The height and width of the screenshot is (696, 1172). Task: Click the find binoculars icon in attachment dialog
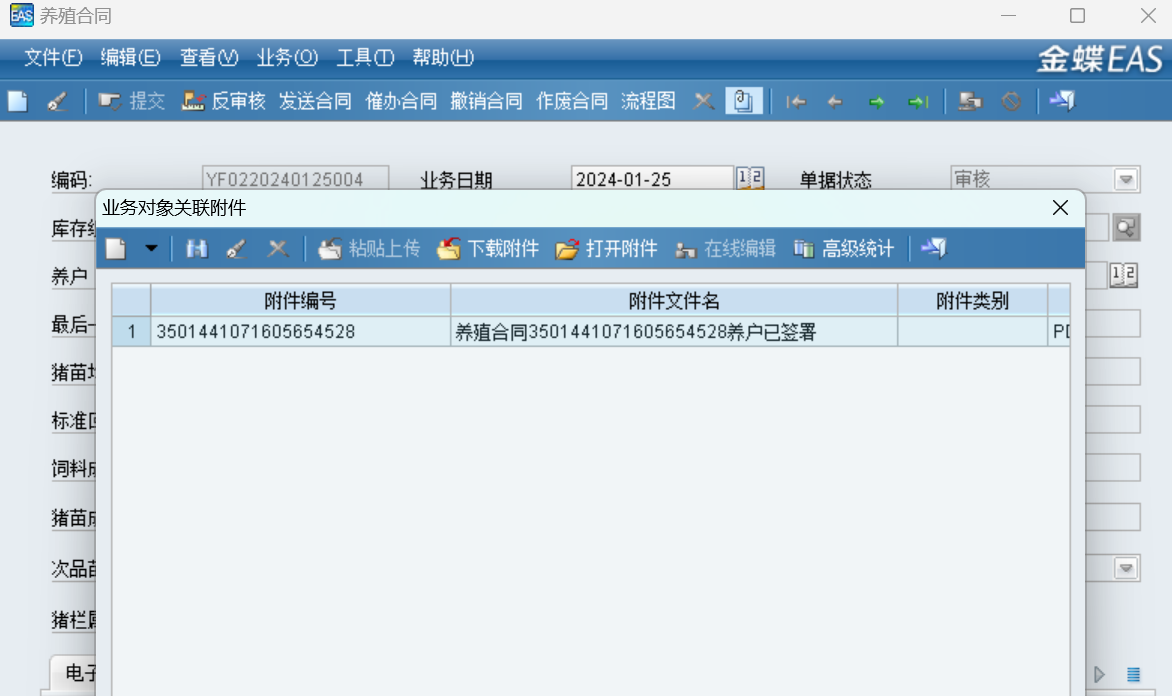pos(197,249)
